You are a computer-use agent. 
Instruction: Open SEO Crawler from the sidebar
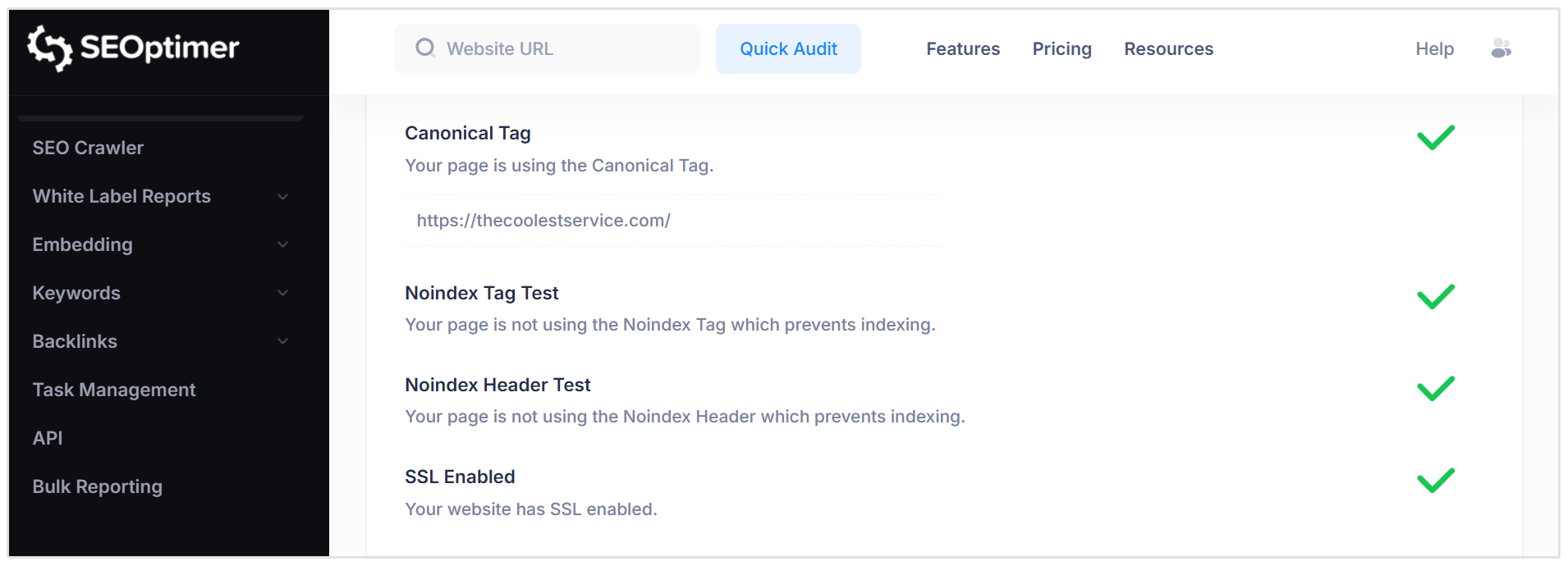(x=88, y=148)
